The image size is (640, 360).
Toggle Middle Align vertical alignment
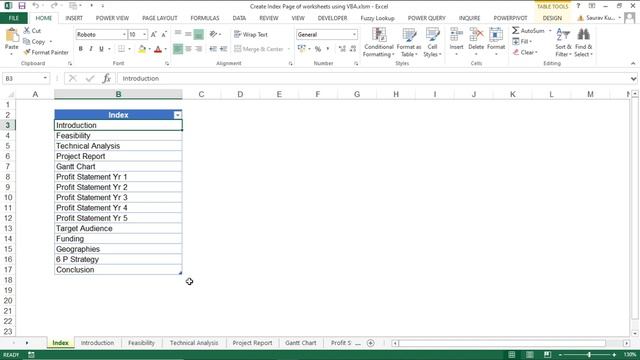click(188, 34)
